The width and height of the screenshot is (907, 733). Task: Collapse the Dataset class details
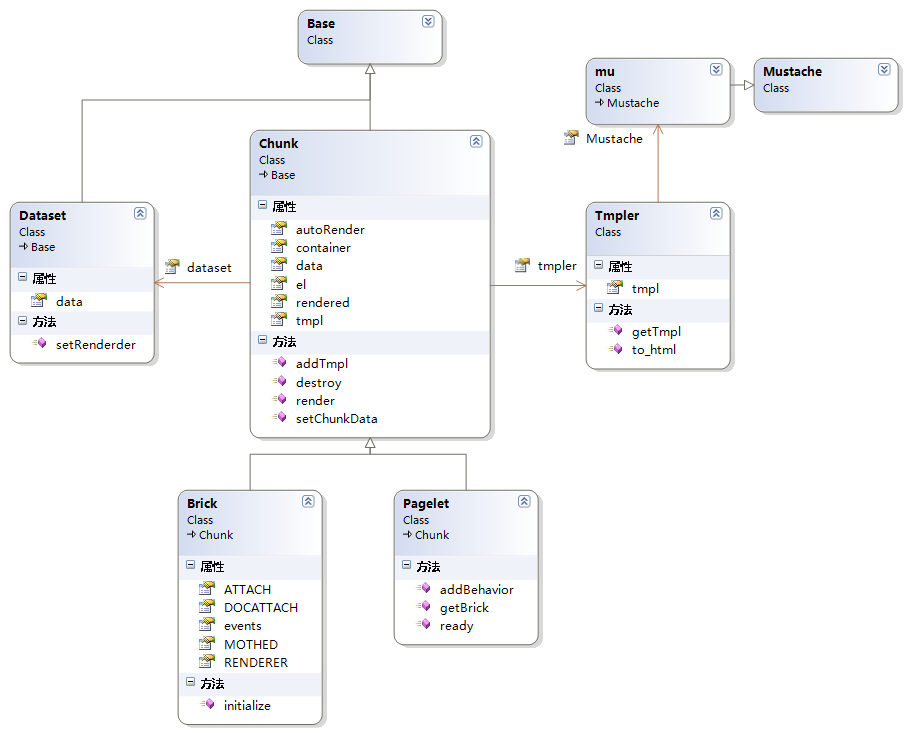coord(140,213)
